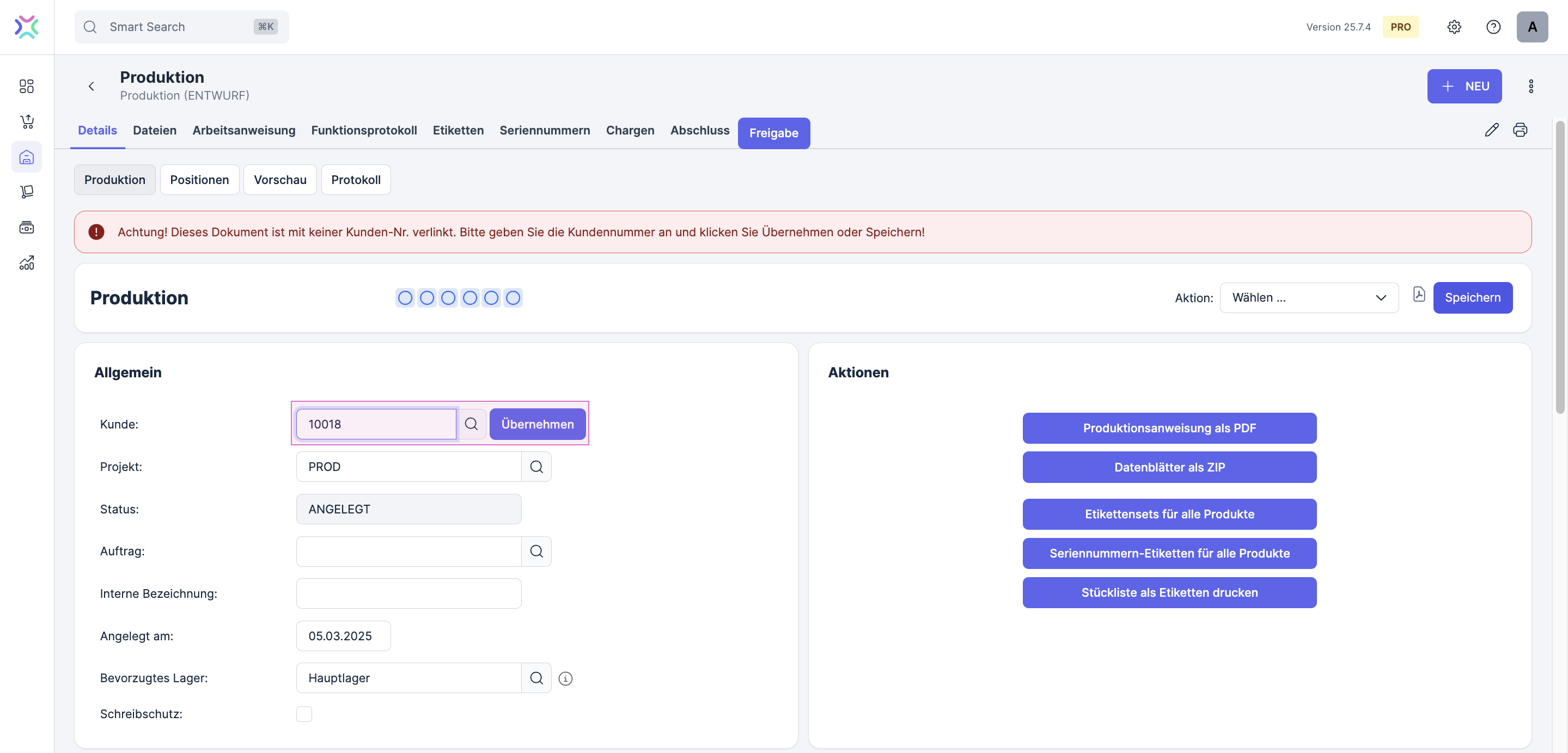Click the info icon next to Bevorzugtes Lager
This screenshot has height=753, width=1568.
point(565,678)
